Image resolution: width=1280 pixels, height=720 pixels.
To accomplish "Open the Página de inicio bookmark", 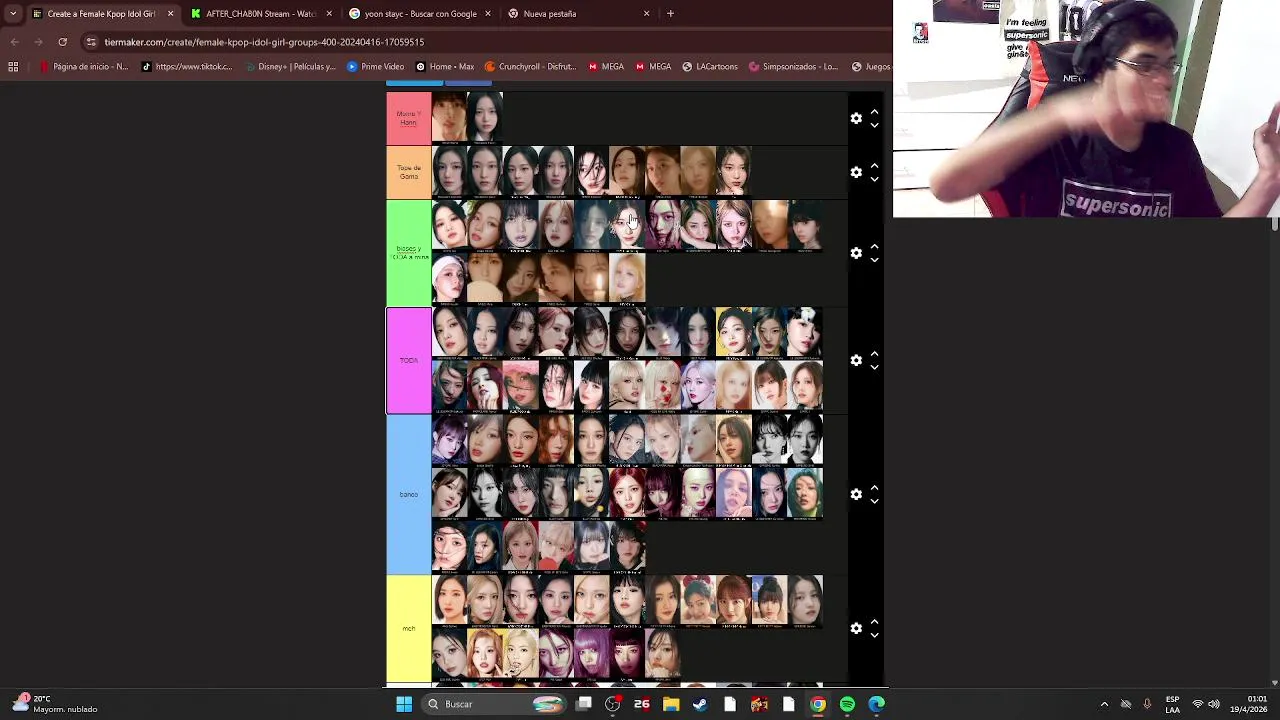I will 84,67.
